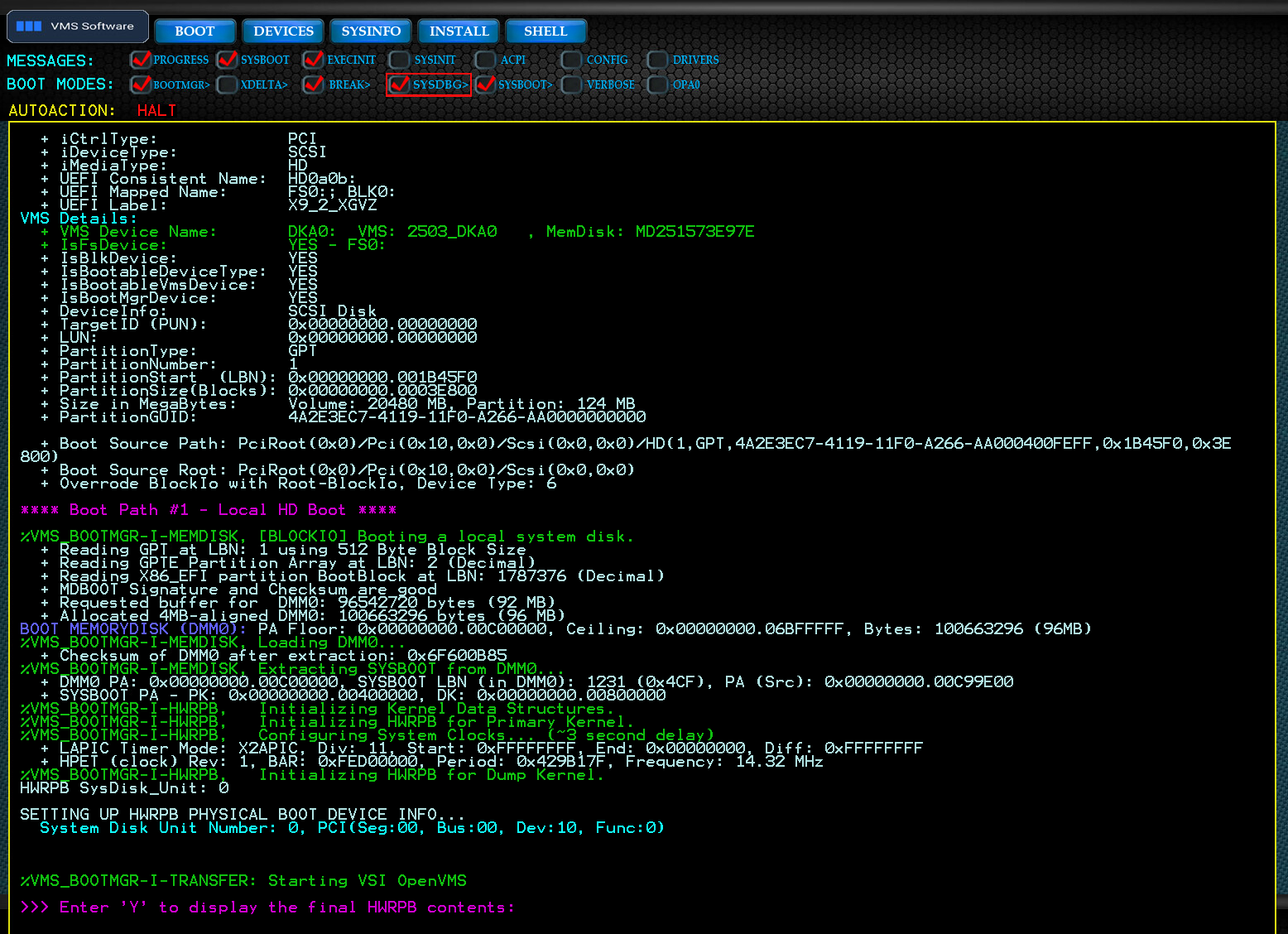Click the 'HPET (clock) Rev:' line

431,762
